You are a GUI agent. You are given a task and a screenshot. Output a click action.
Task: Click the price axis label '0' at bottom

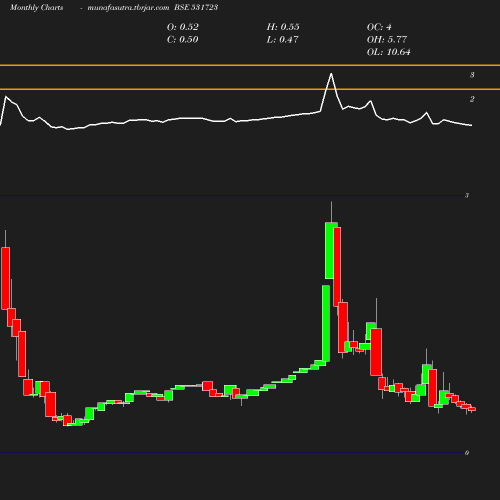[467, 453]
